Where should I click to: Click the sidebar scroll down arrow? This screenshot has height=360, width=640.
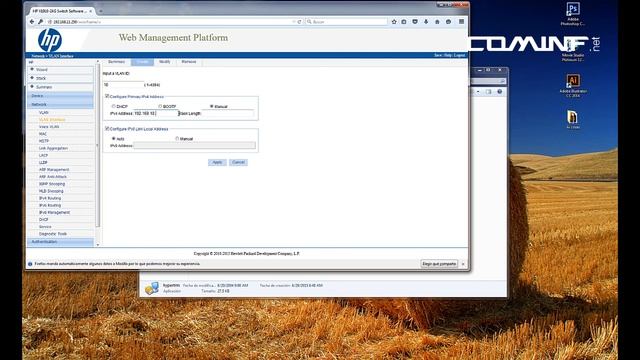coord(98,244)
